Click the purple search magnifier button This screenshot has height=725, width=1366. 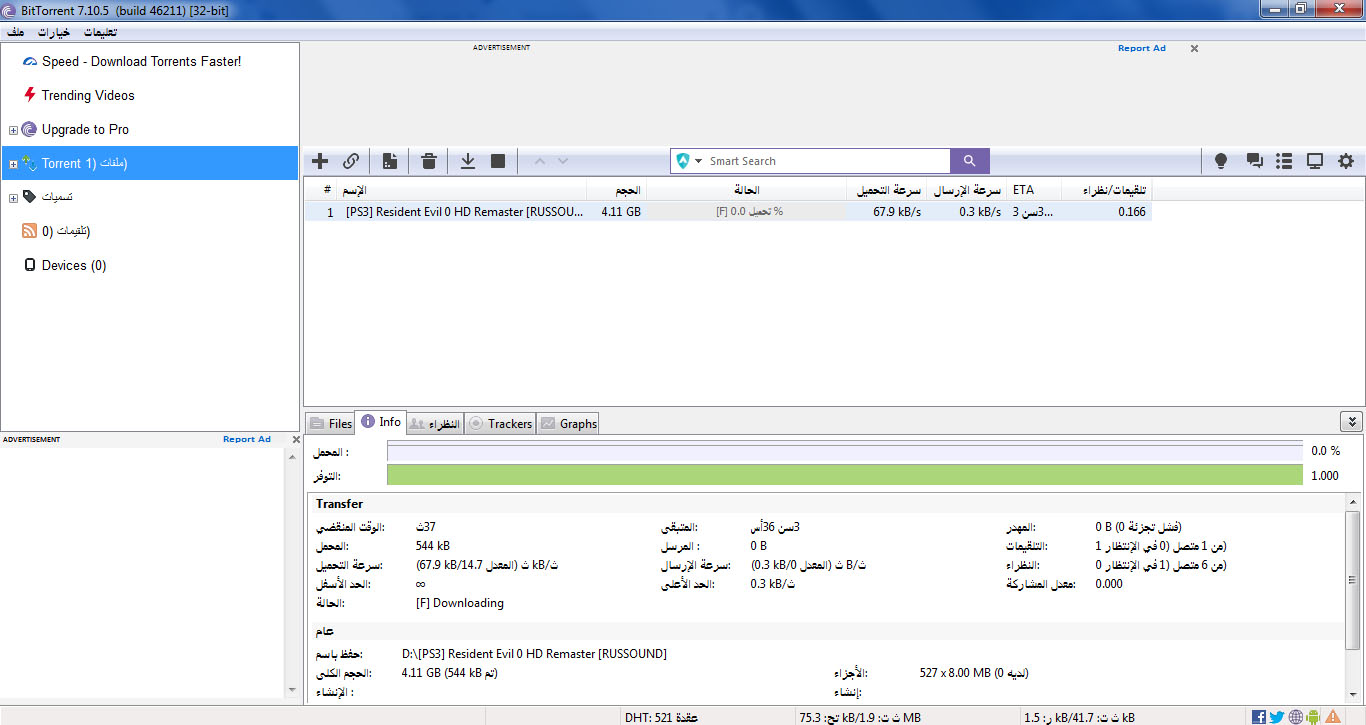[969, 161]
